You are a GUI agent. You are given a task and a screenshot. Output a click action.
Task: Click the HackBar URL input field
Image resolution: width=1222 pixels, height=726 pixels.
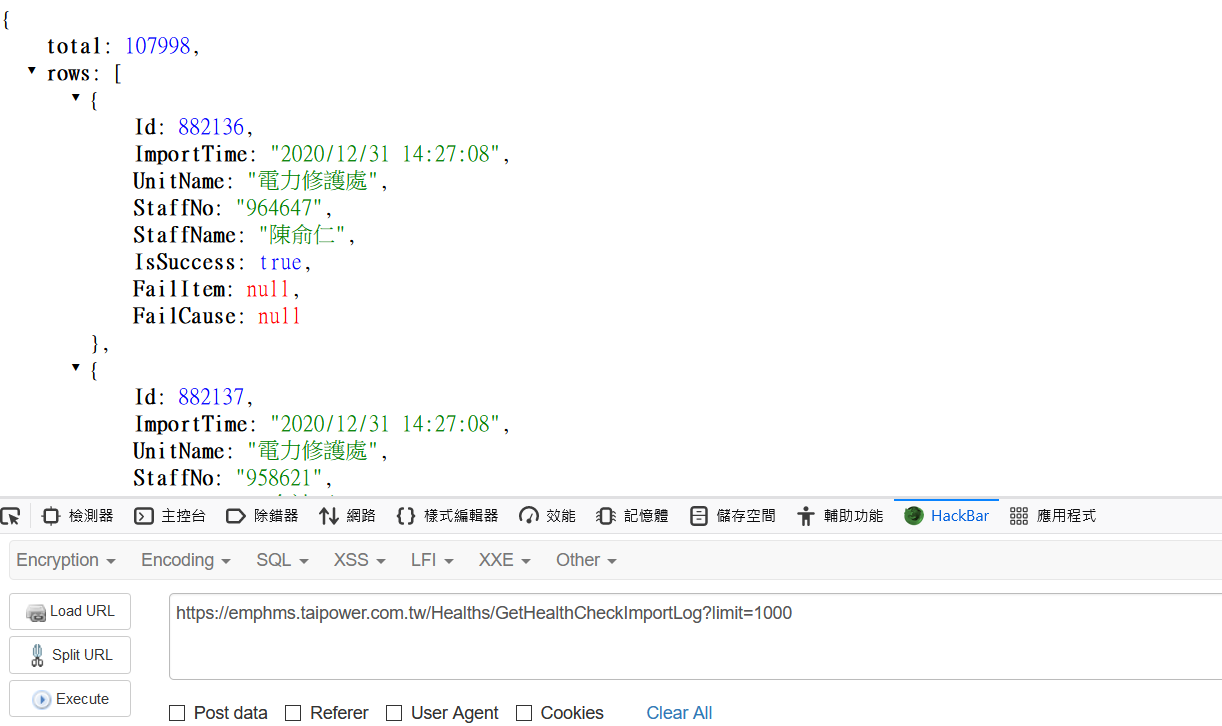(695, 636)
